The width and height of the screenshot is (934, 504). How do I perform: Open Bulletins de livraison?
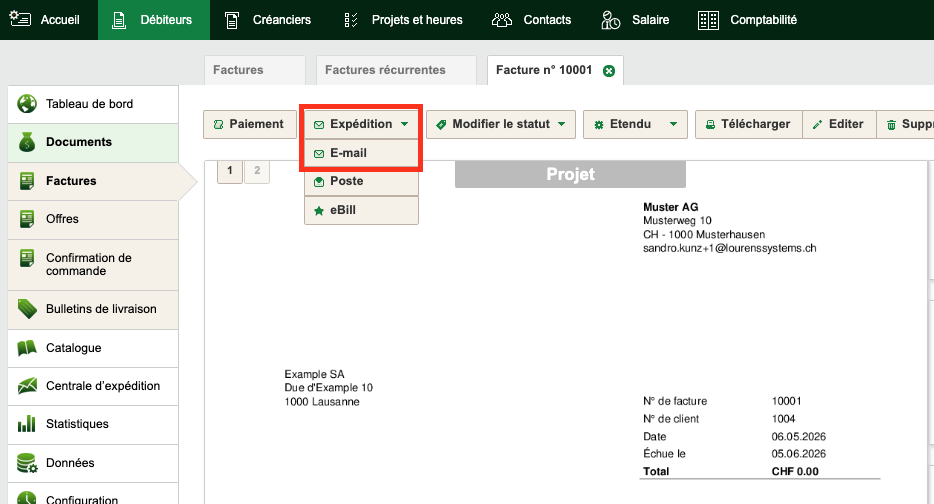point(93,309)
